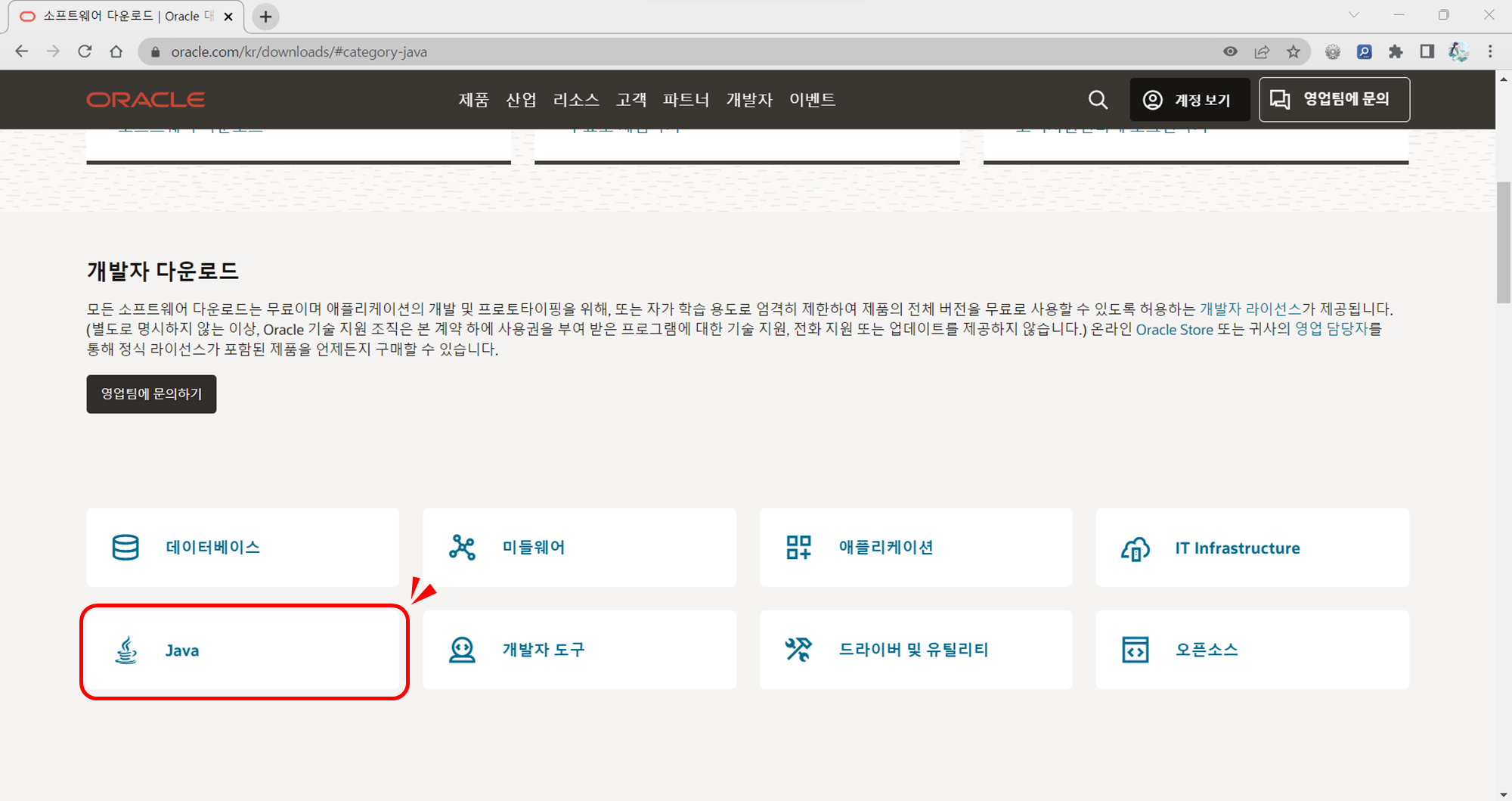This screenshot has width=1512, height=801.
Task: Click the open source code window icon
Action: (x=1135, y=650)
